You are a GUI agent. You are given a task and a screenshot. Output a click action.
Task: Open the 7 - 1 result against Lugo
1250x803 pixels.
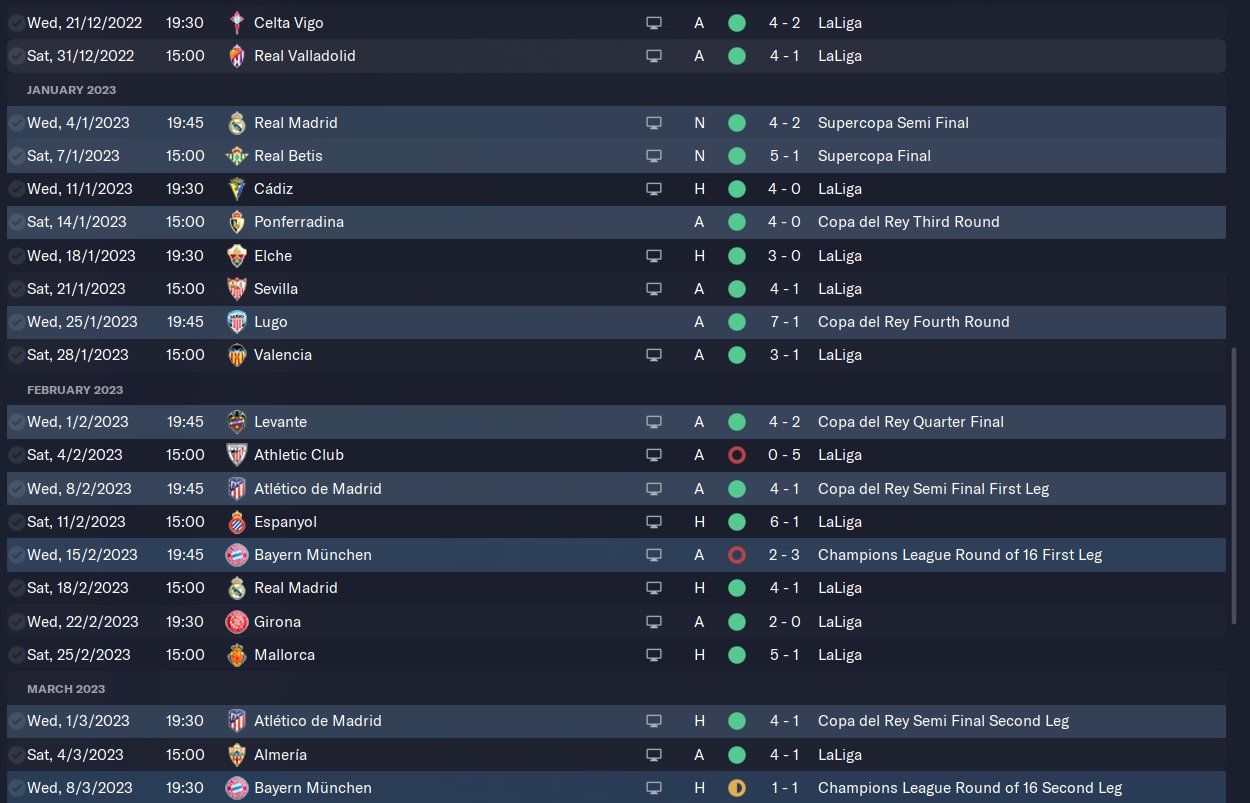(x=784, y=322)
